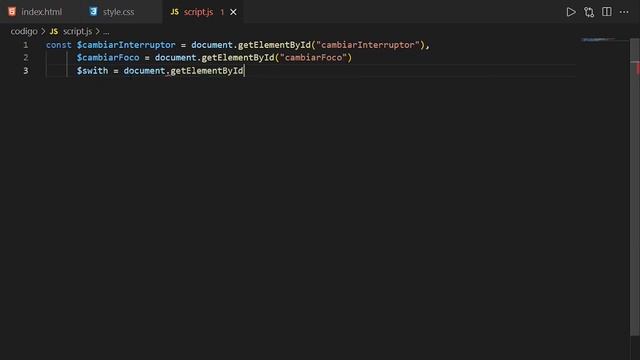The image size is (640, 360).
Task: Place cursor in $cambiarInterruptor variable
Action: [x=126, y=45]
